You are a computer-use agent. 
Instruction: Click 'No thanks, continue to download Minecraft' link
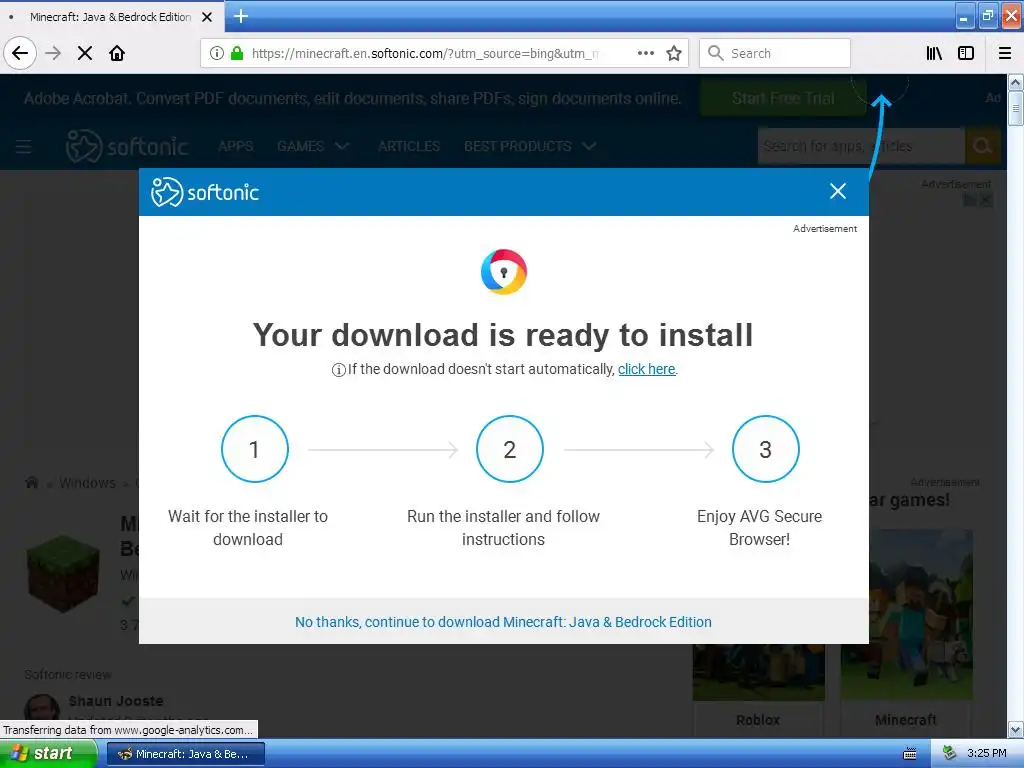click(504, 622)
